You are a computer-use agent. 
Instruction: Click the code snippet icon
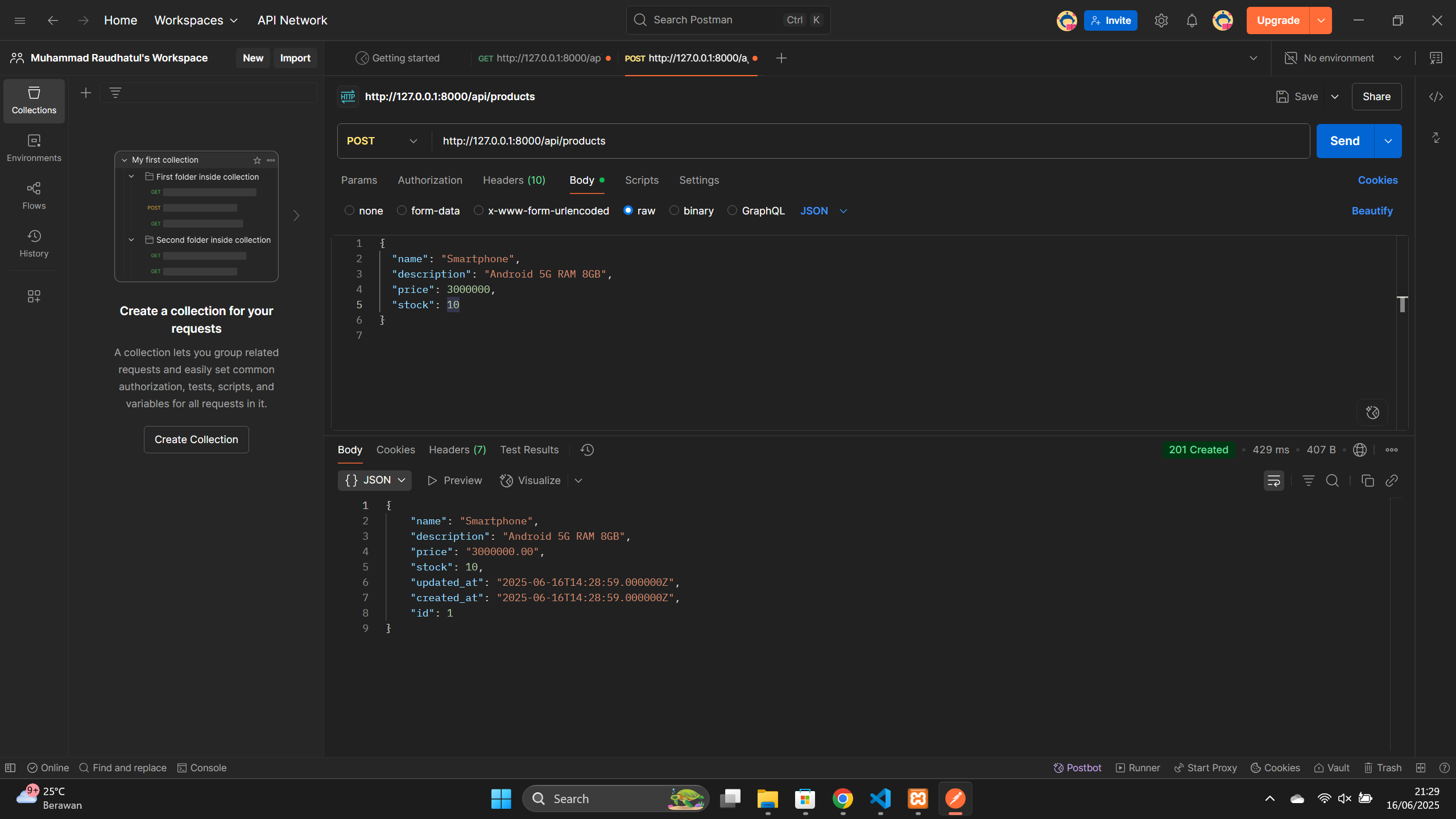(x=1436, y=97)
